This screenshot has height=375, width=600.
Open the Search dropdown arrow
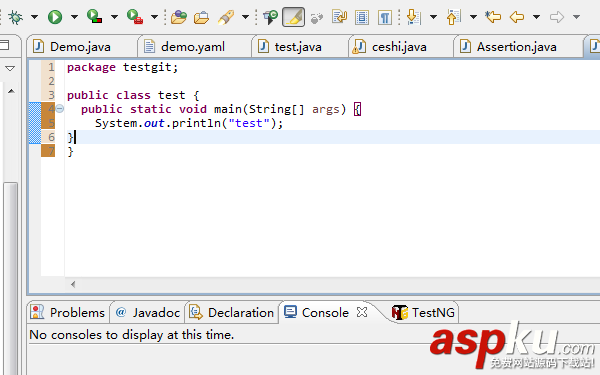click(245, 17)
